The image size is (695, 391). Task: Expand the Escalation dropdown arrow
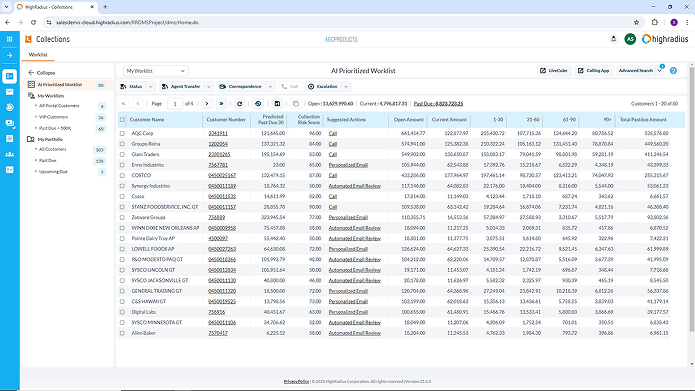point(346,86)
